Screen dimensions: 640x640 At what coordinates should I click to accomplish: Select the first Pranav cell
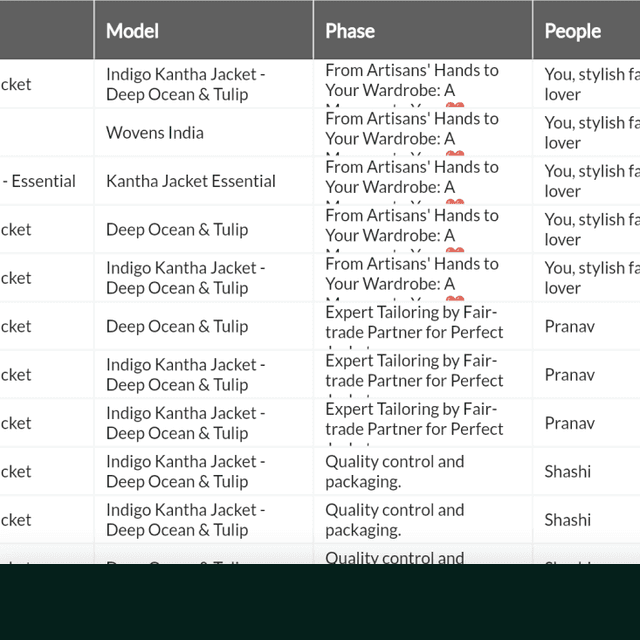570,326
